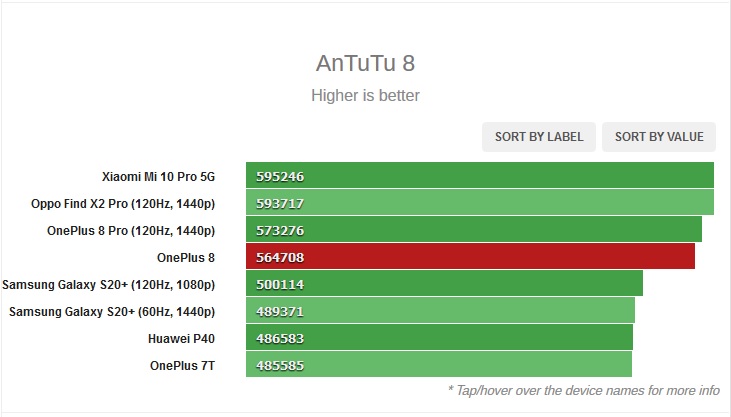Click the OnePlus 7T device name
The width and height of the screenshot is (731, 417).
[182, 366]
